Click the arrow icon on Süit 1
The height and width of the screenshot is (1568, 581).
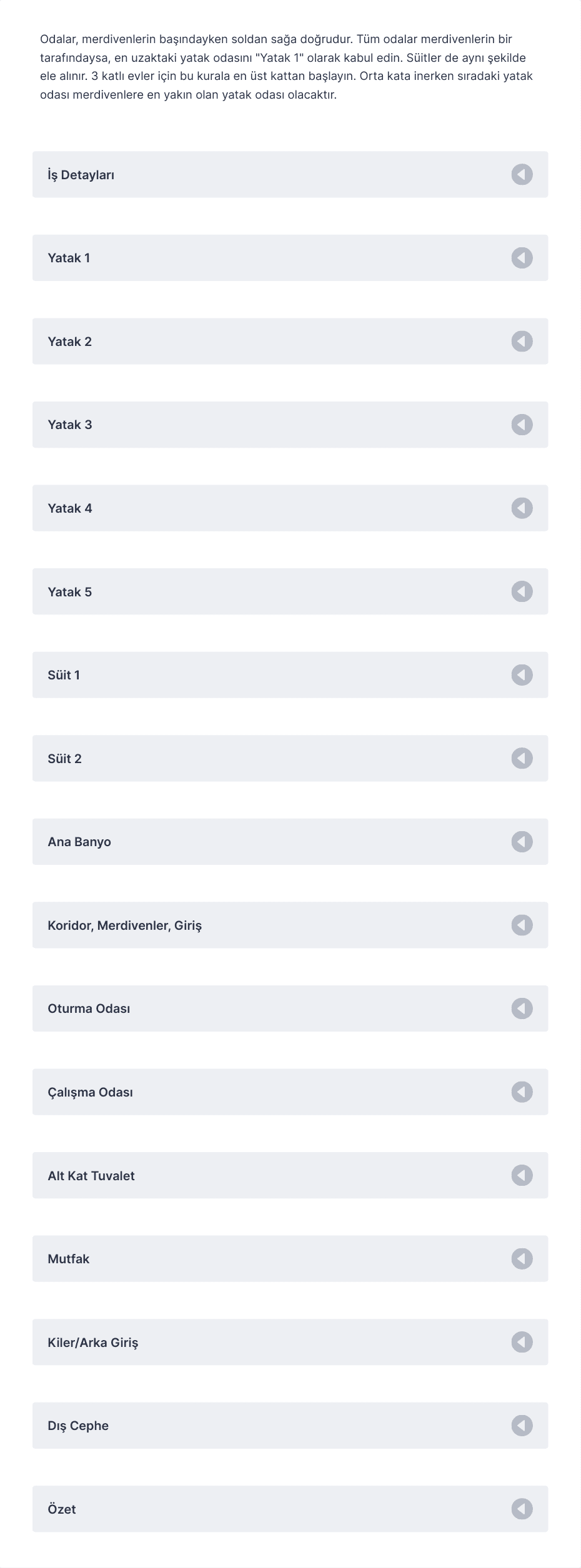[522, 674]
